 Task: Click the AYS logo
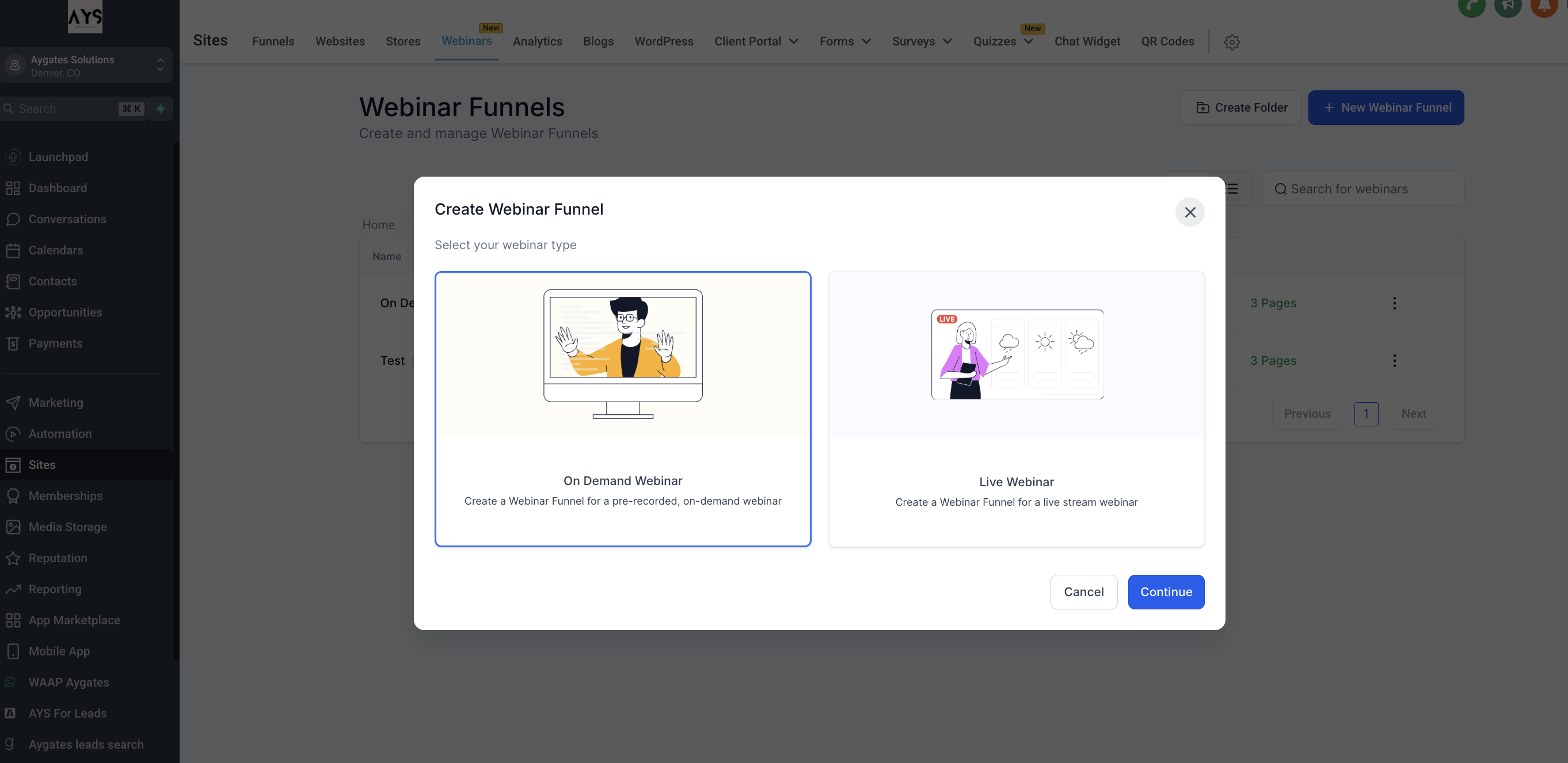(x=85, y=17)
